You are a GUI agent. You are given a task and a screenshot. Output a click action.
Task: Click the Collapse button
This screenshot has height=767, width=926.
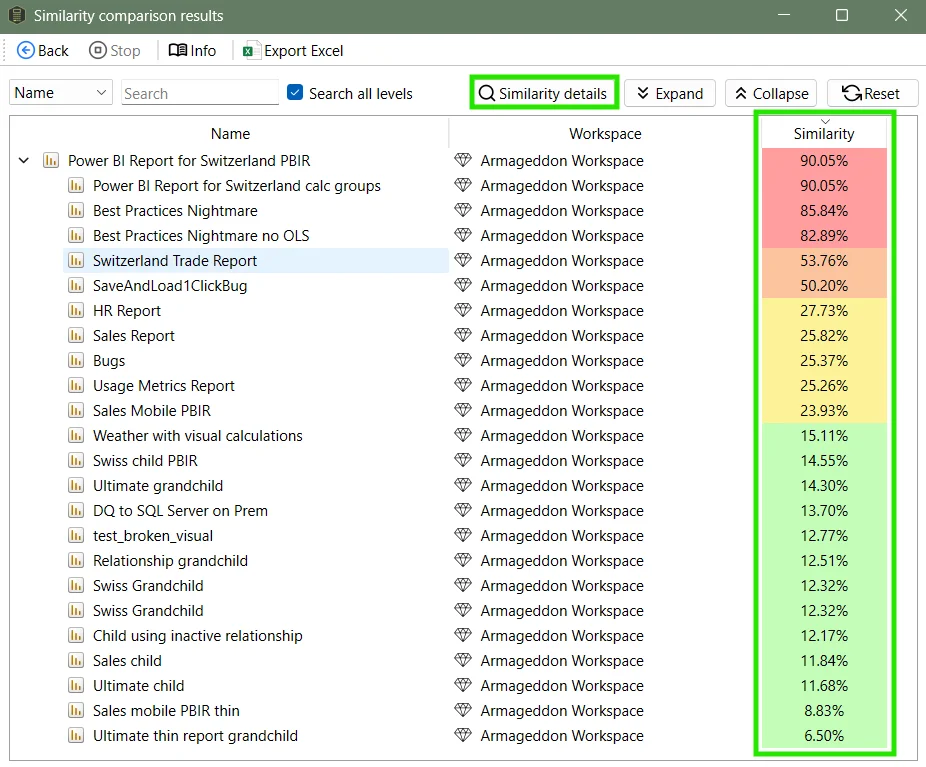coord(771,93)
